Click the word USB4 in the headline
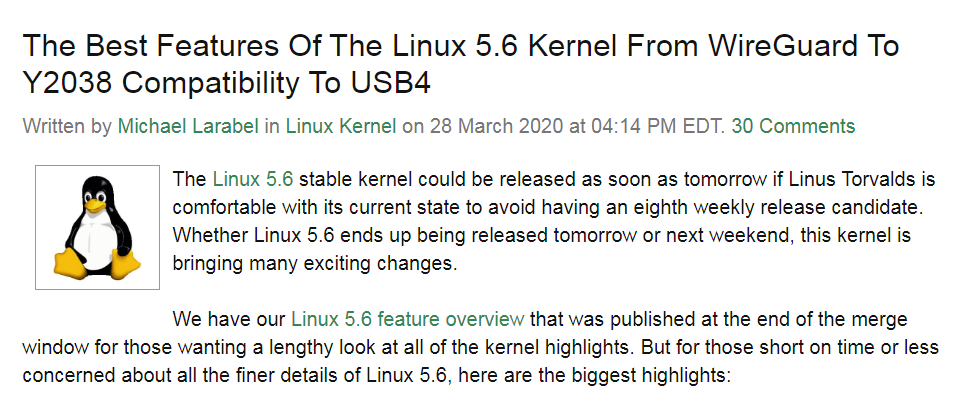 [389, 83]
